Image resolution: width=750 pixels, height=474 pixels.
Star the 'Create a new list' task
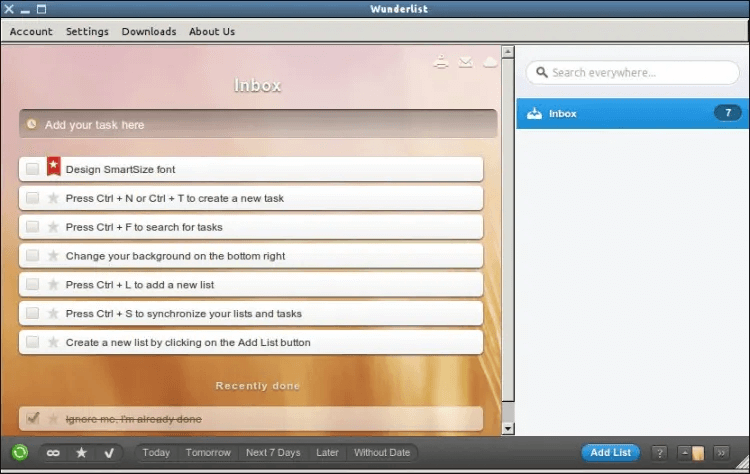point(53,342)
